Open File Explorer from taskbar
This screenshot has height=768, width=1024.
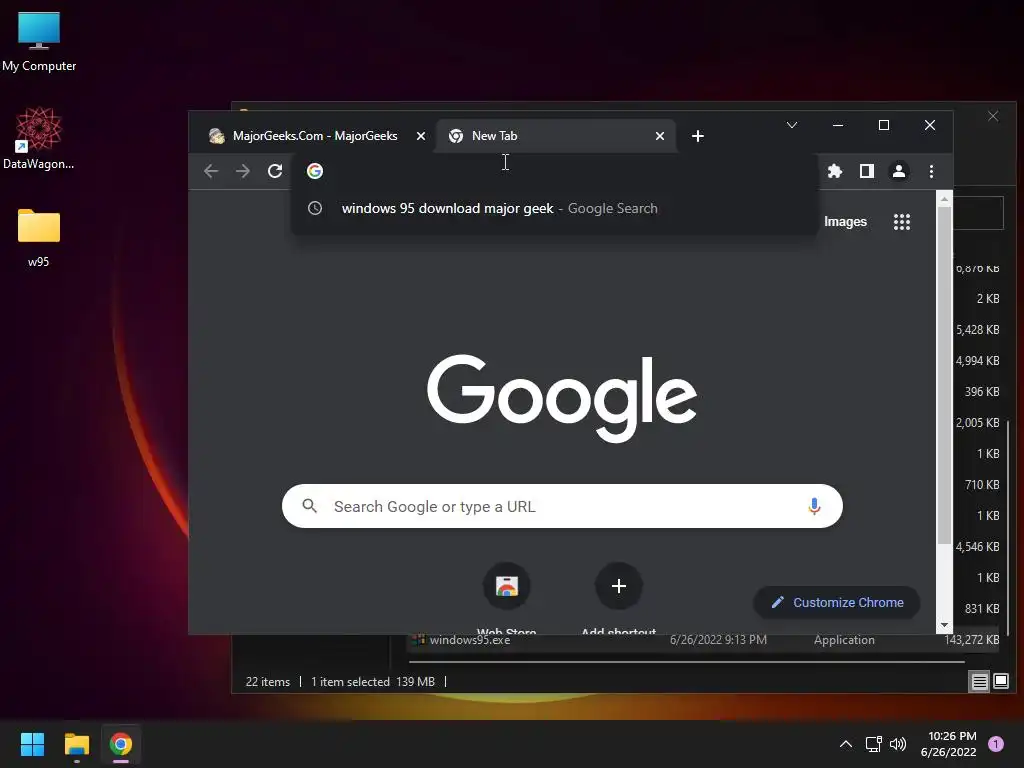[x=76, y=744]
